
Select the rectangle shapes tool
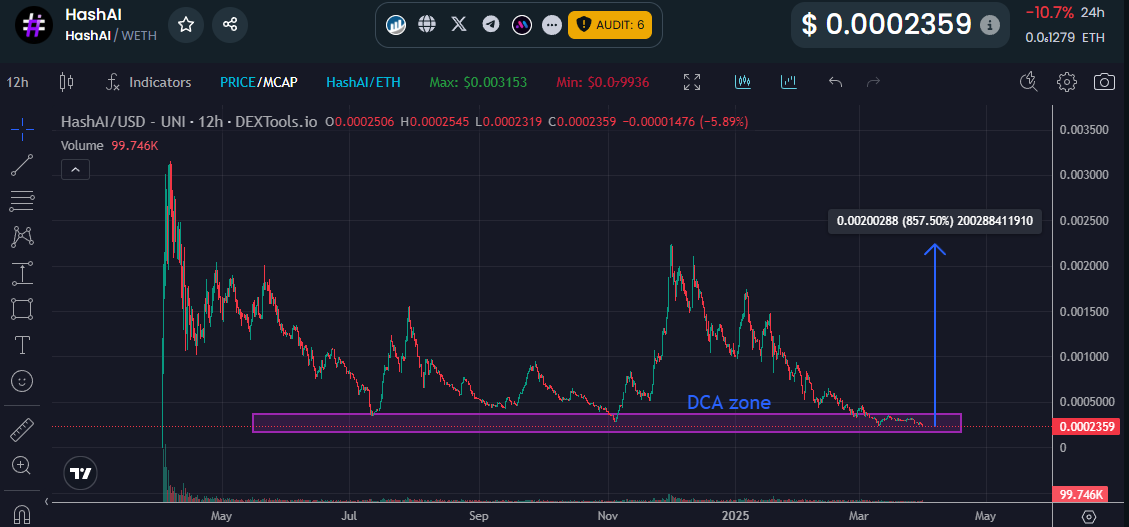(22, 309)
